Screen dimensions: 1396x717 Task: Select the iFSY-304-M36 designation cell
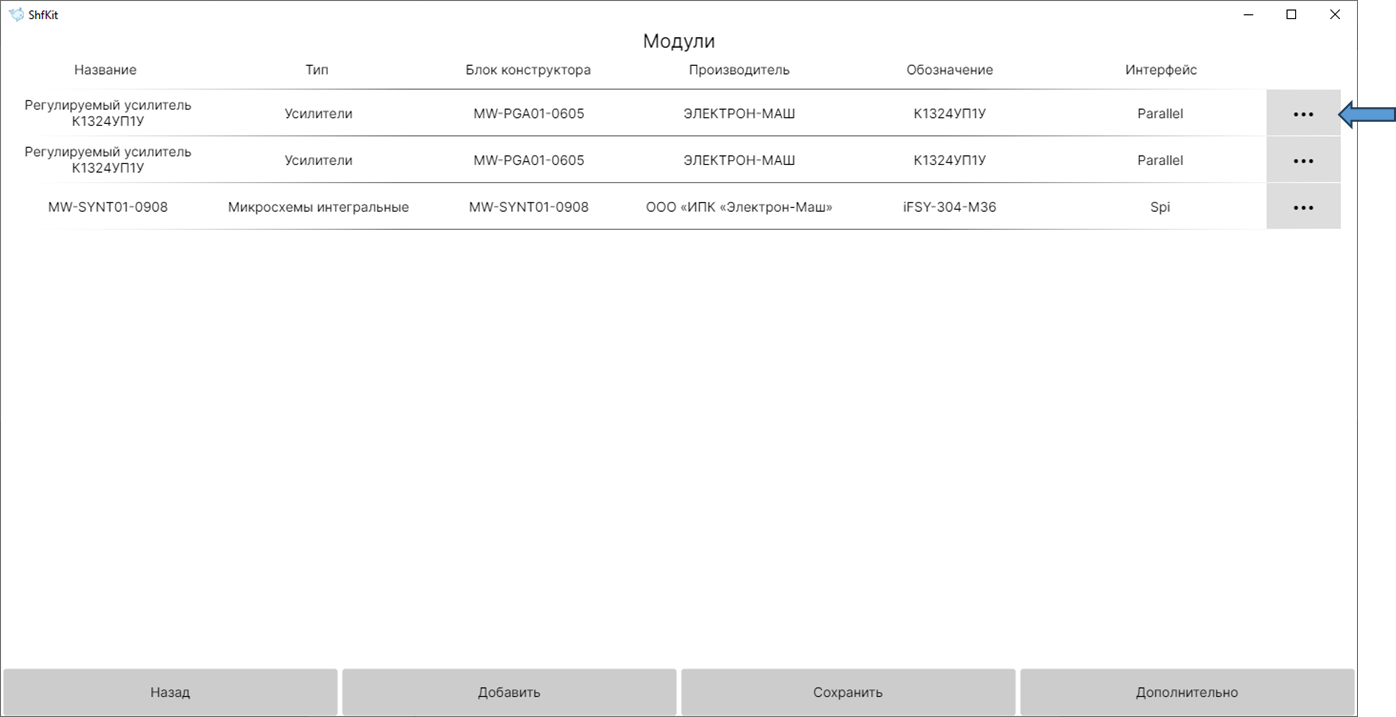point(950,207)
